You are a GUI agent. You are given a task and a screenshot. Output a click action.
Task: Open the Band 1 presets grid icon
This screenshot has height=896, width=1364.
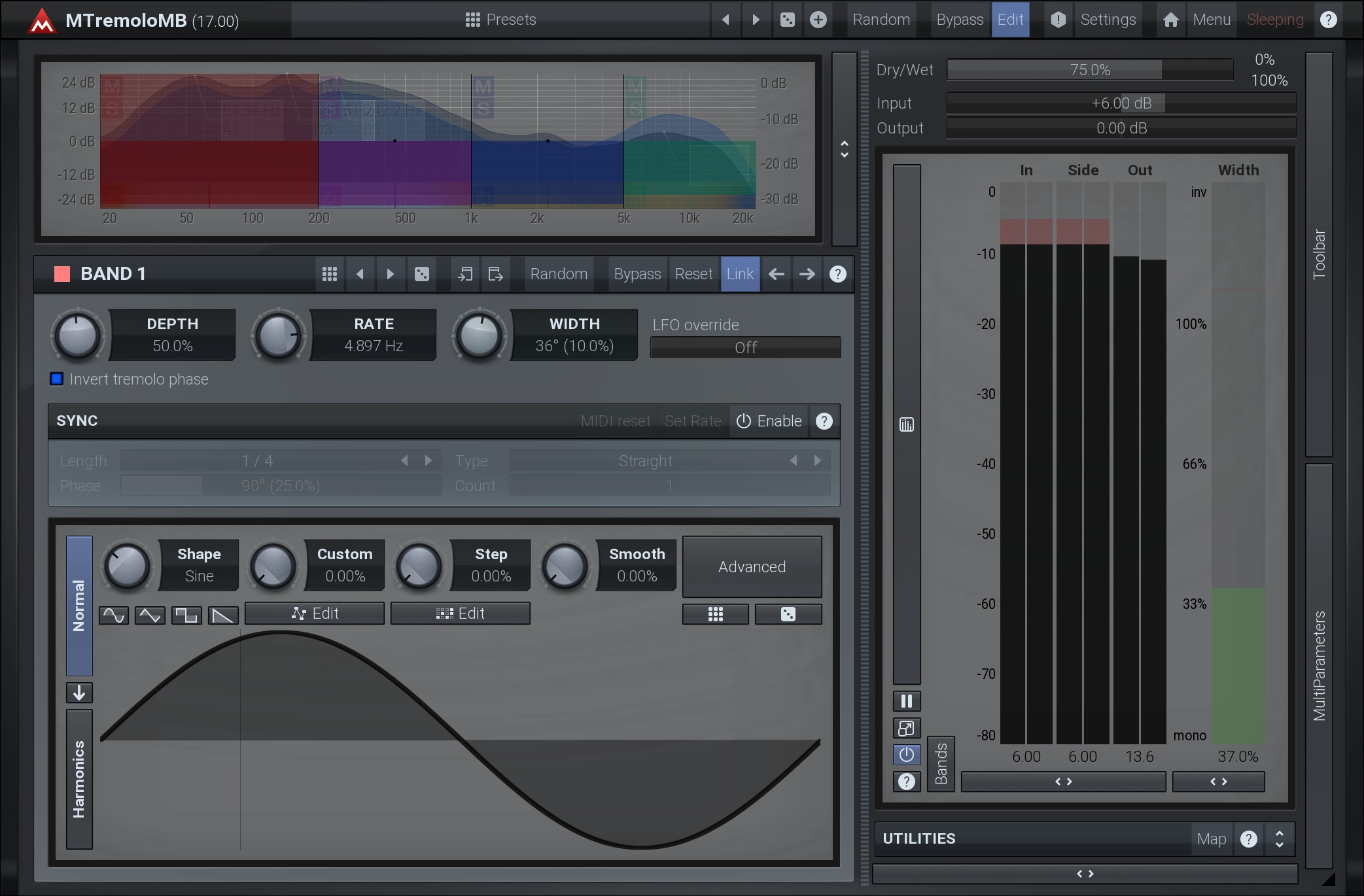tap(330, 274)
